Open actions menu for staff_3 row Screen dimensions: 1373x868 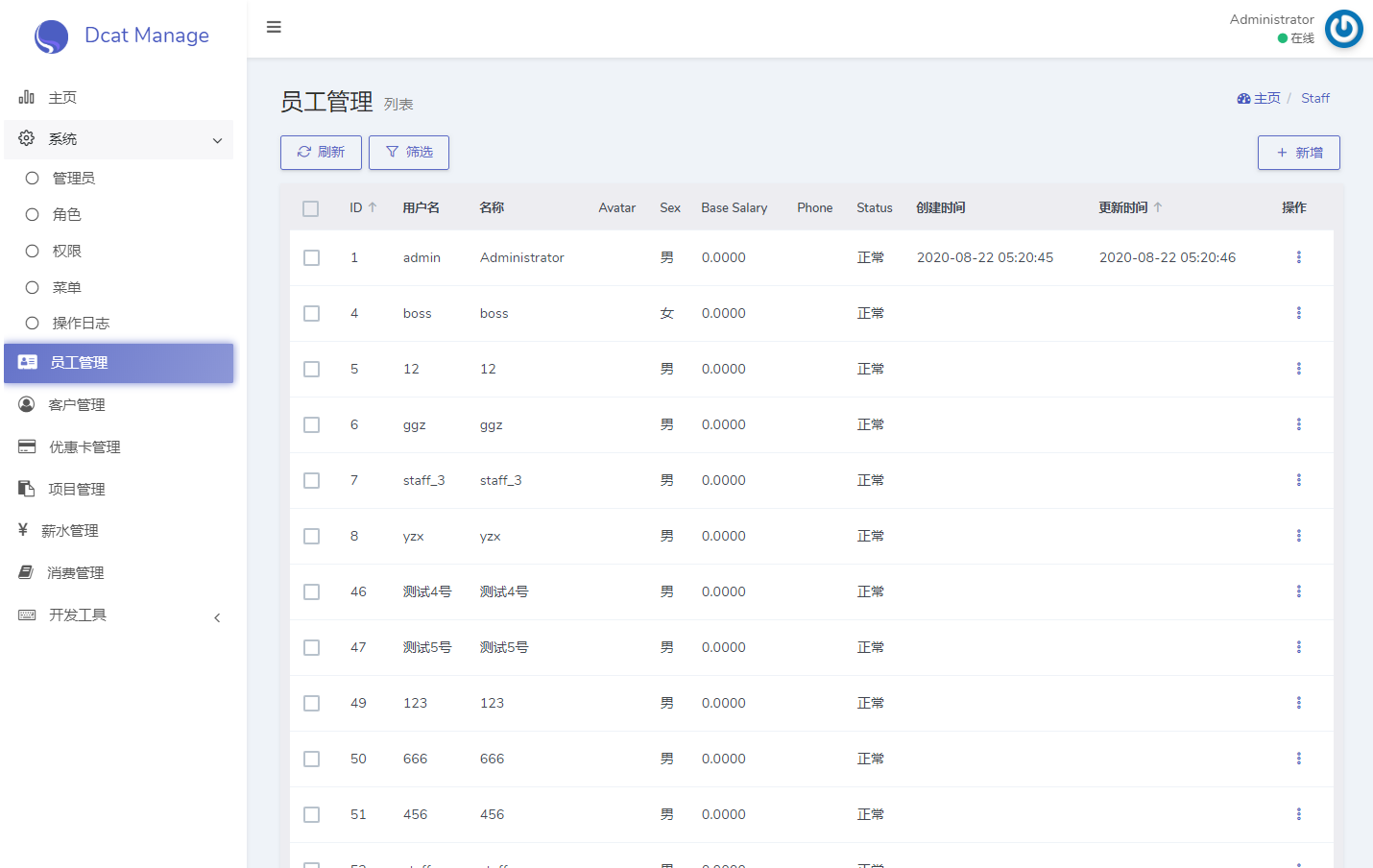coord(1298,480)
